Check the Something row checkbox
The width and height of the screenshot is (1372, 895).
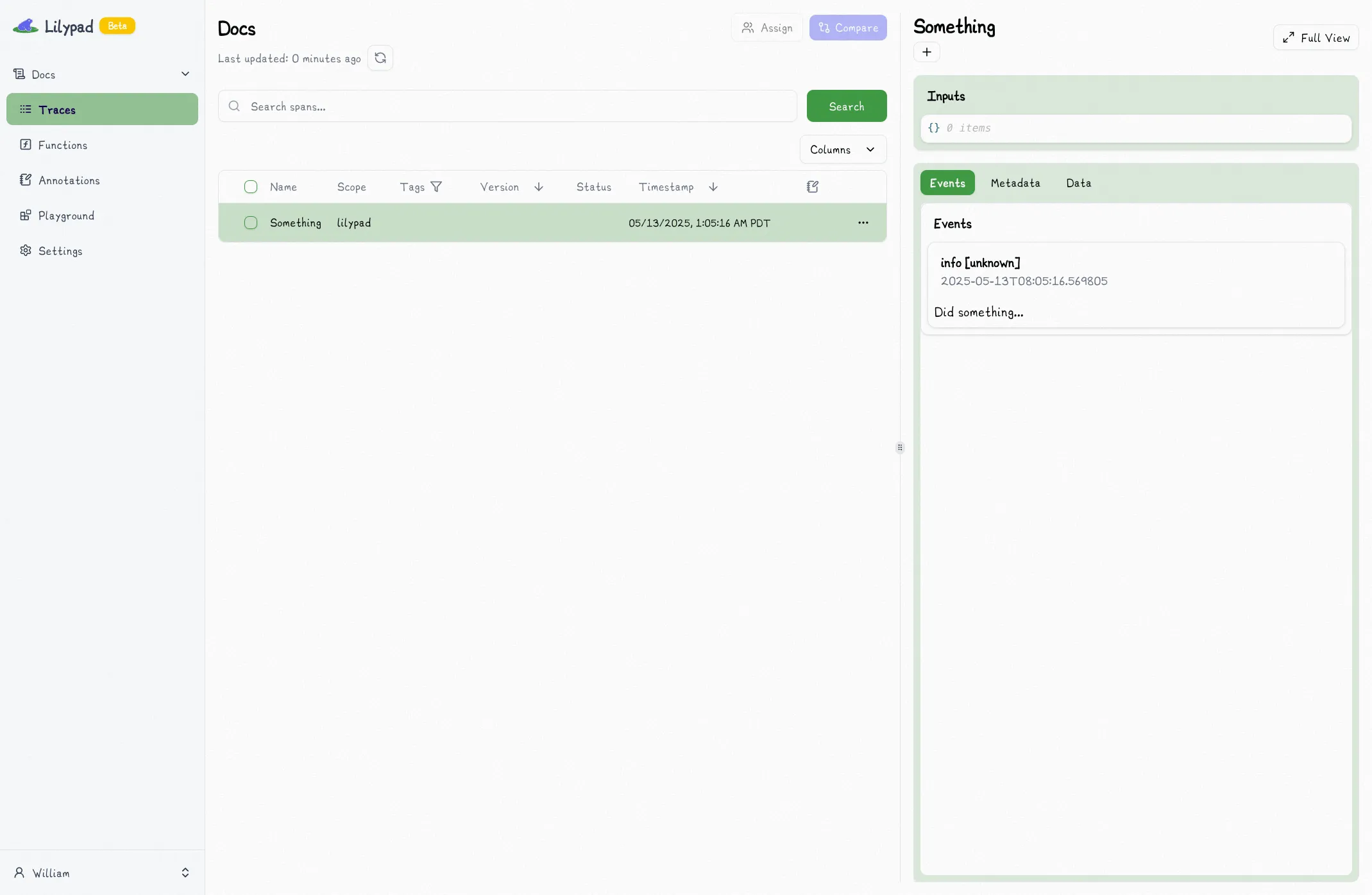coord(251,223)
